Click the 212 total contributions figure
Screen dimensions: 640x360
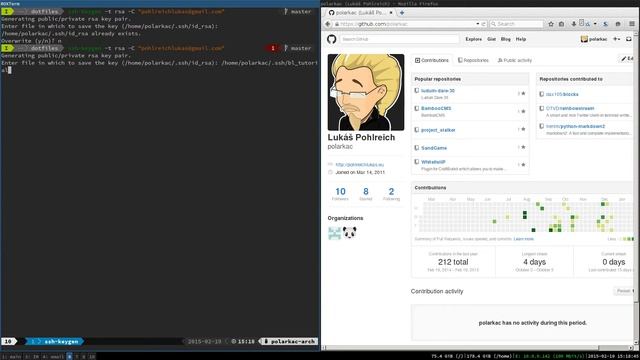point(453,262)
